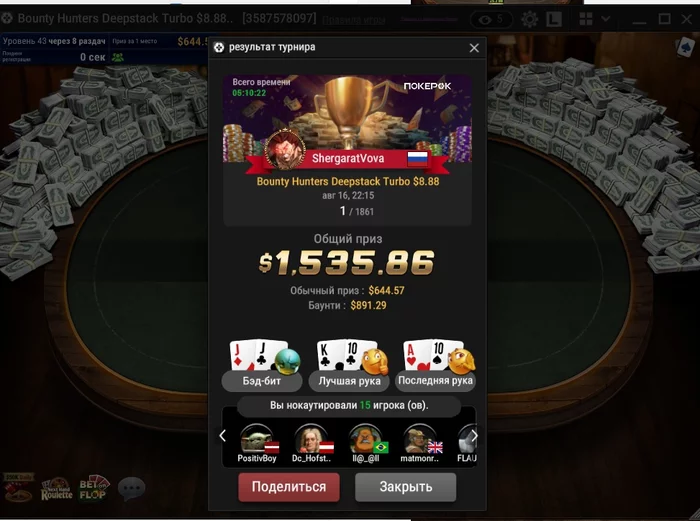Open the green players list icon
The height and width of the screenshot is (521, 700).
tap(117, 57)
